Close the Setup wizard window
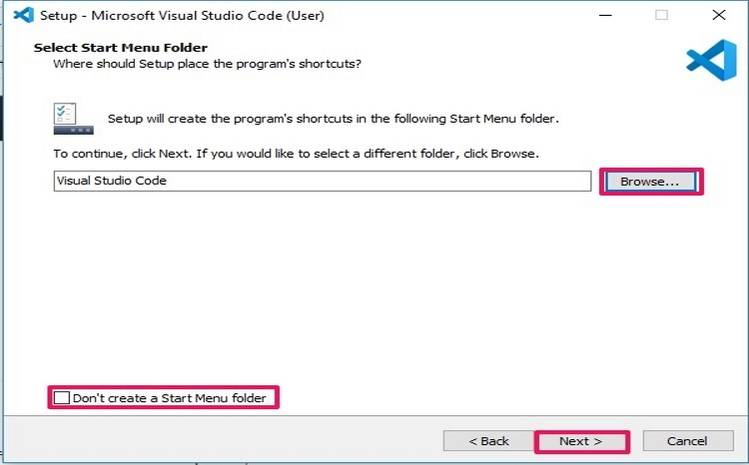 pos(719,16)
